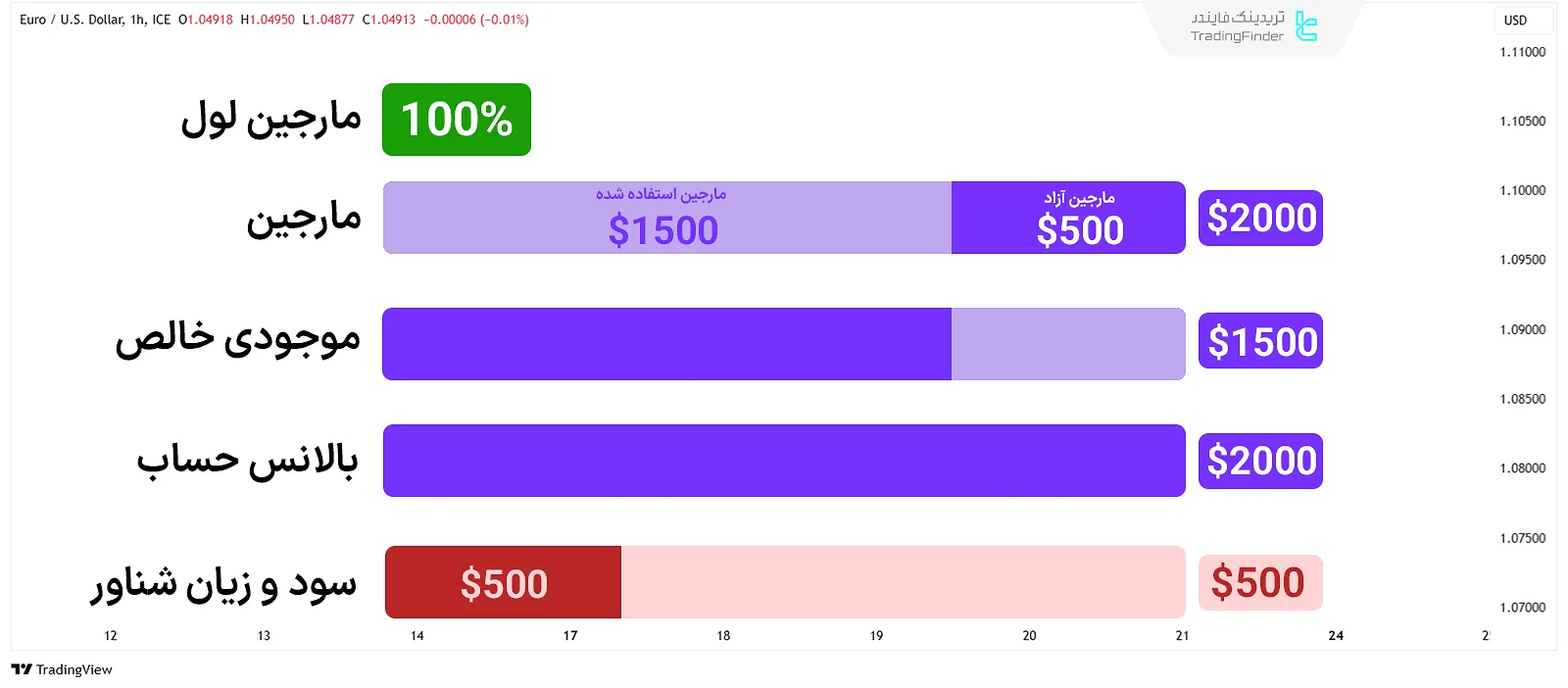Click the green 100% margin level badge
1568x688 pixels.
[x=457, y=120]
